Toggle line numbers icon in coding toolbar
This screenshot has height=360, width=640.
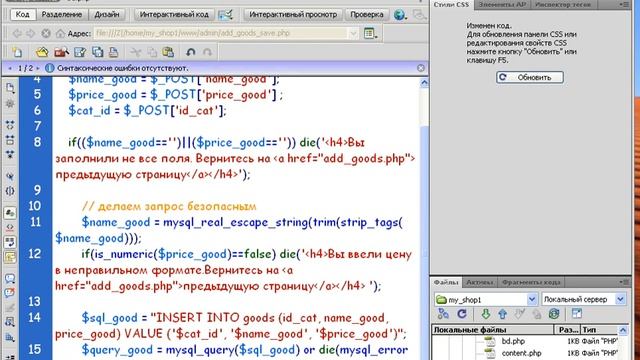[10, 213]
